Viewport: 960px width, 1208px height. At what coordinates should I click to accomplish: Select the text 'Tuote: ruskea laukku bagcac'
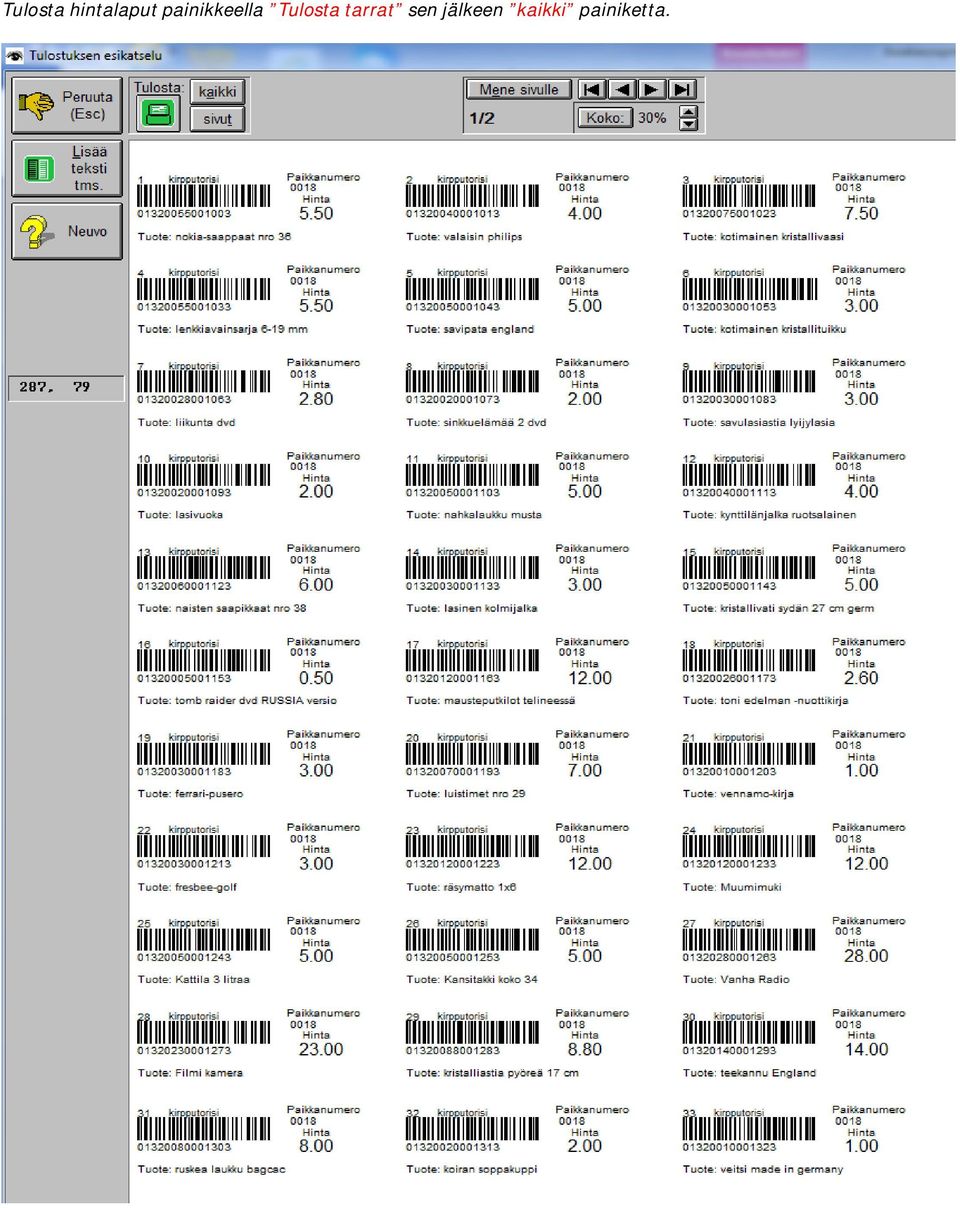click(x=212, y=1169)
